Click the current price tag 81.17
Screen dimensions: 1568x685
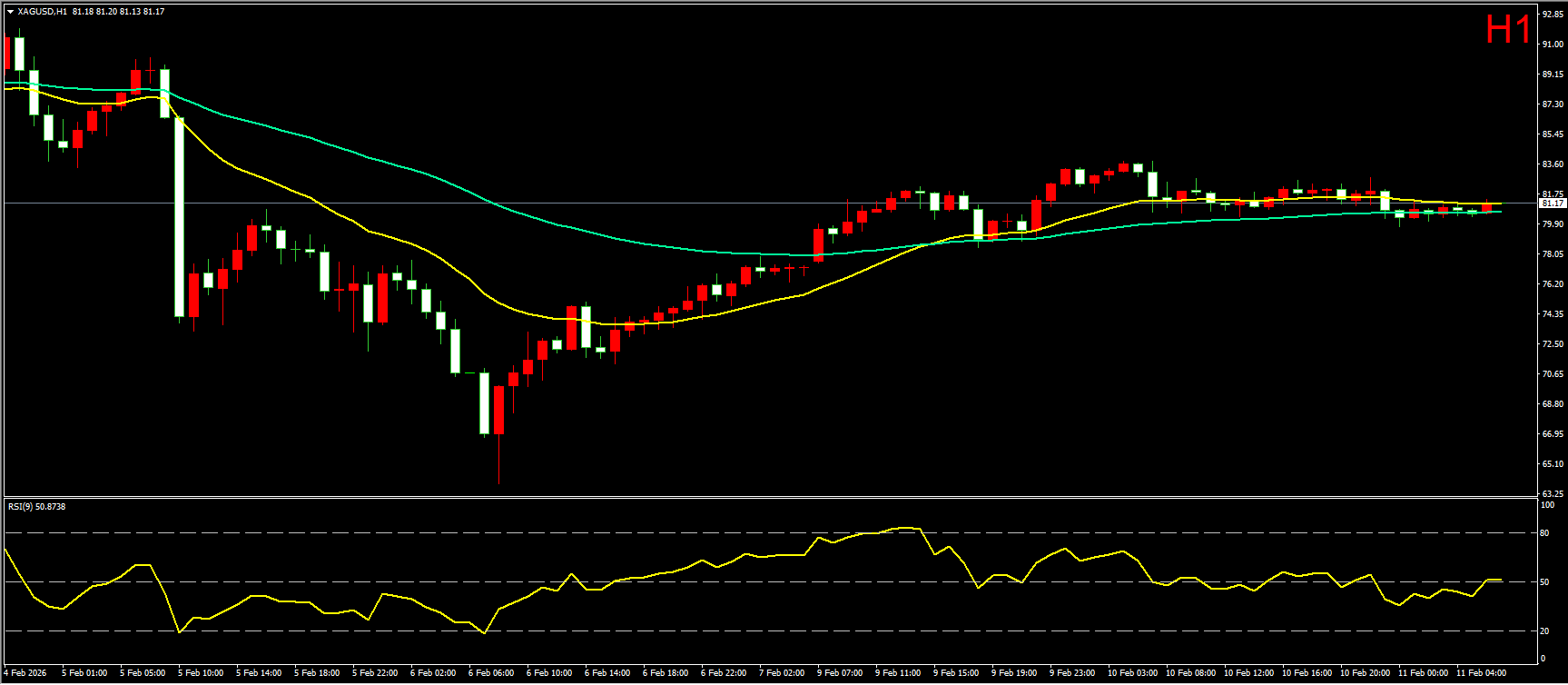tap(1552, 204)
